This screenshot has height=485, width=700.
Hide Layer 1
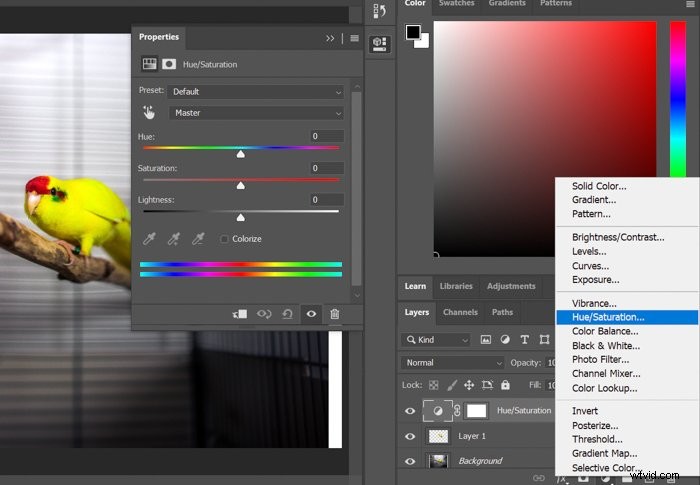410,436
